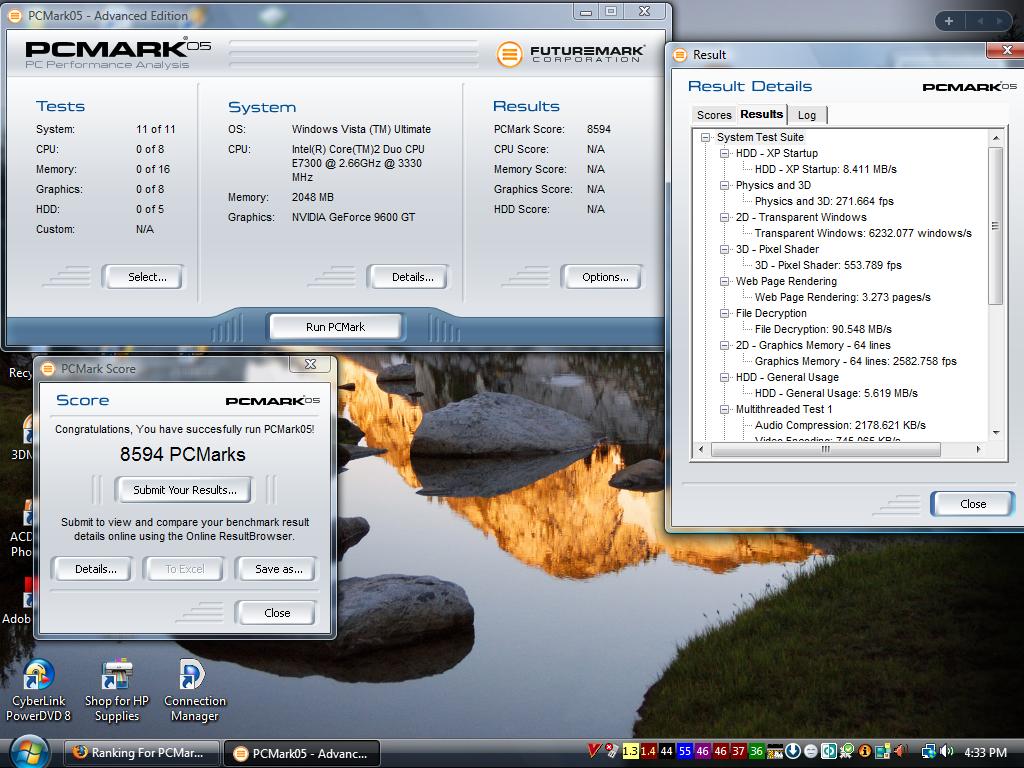Select 'HDD - XP Startup: 8.411 MB/s' row
This screenshot has height=768, width=1024.
(x=825, y=169)
